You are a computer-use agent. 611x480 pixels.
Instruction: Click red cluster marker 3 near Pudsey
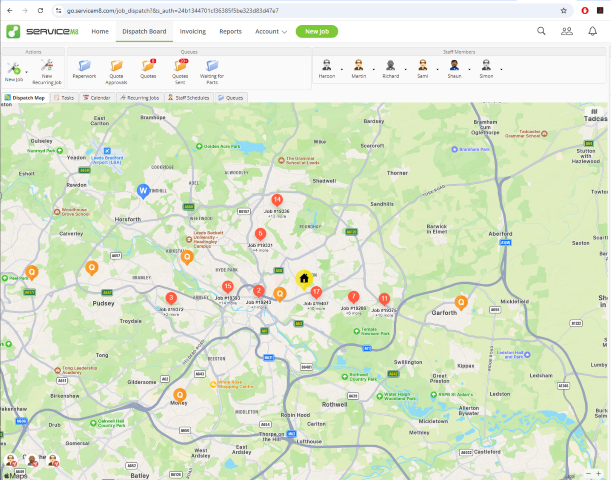171,298
